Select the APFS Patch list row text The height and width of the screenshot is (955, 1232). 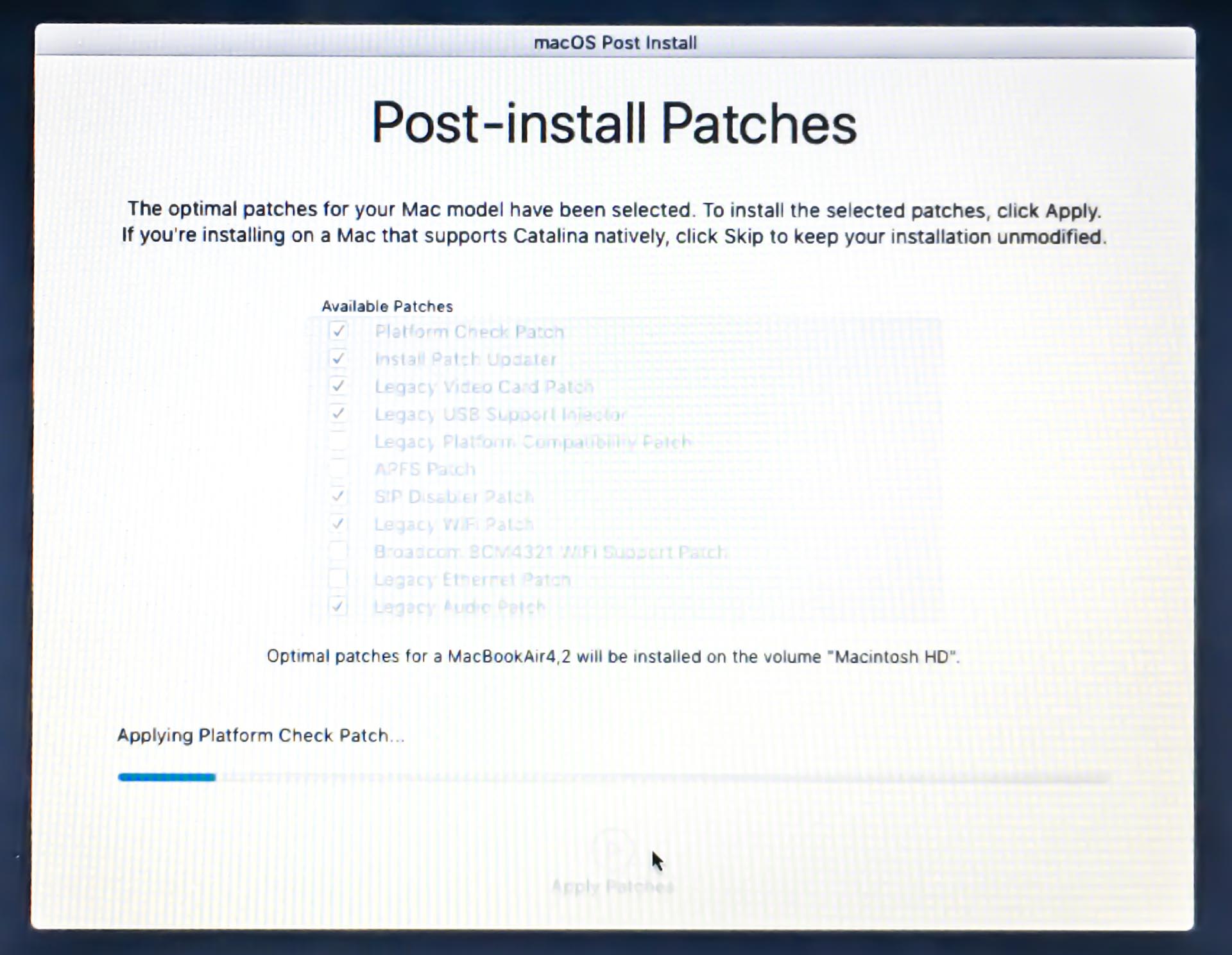(x=425, y=469)
